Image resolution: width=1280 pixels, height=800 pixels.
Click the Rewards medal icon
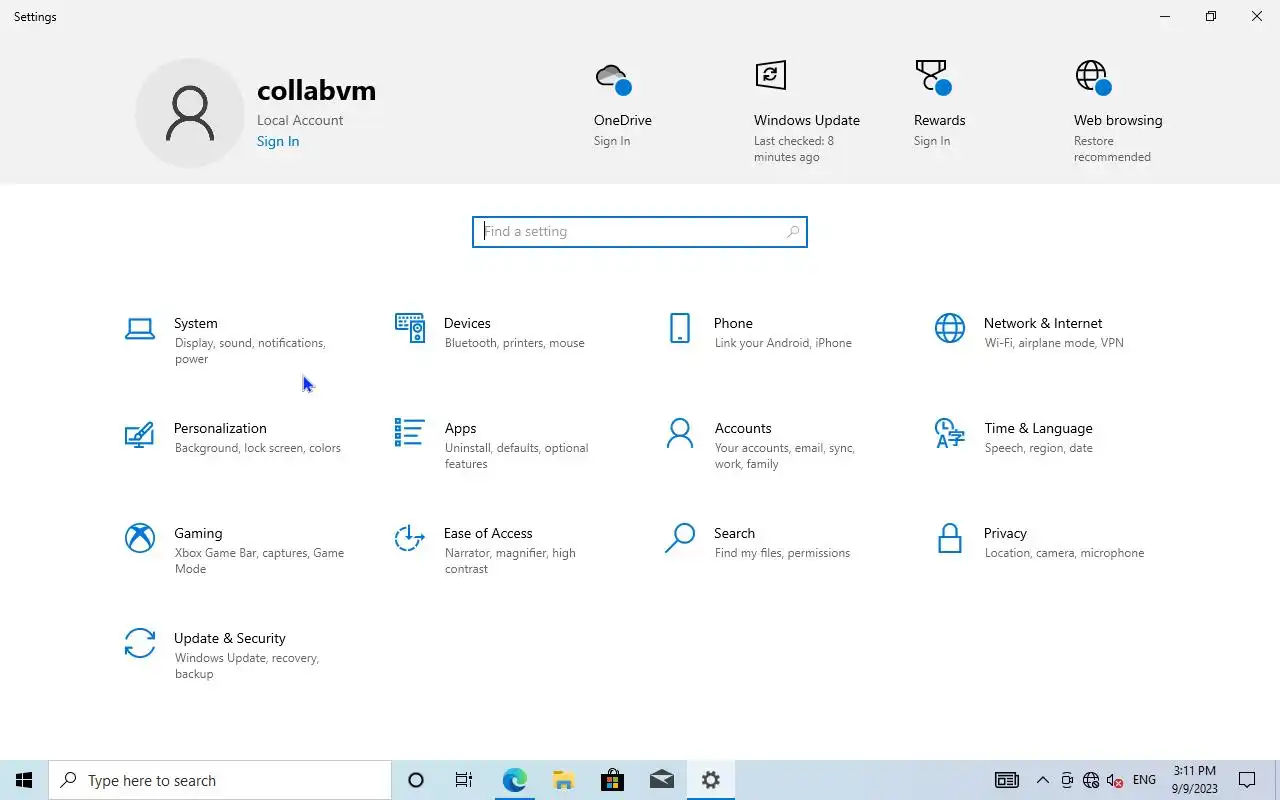click(x=932, y=77)
